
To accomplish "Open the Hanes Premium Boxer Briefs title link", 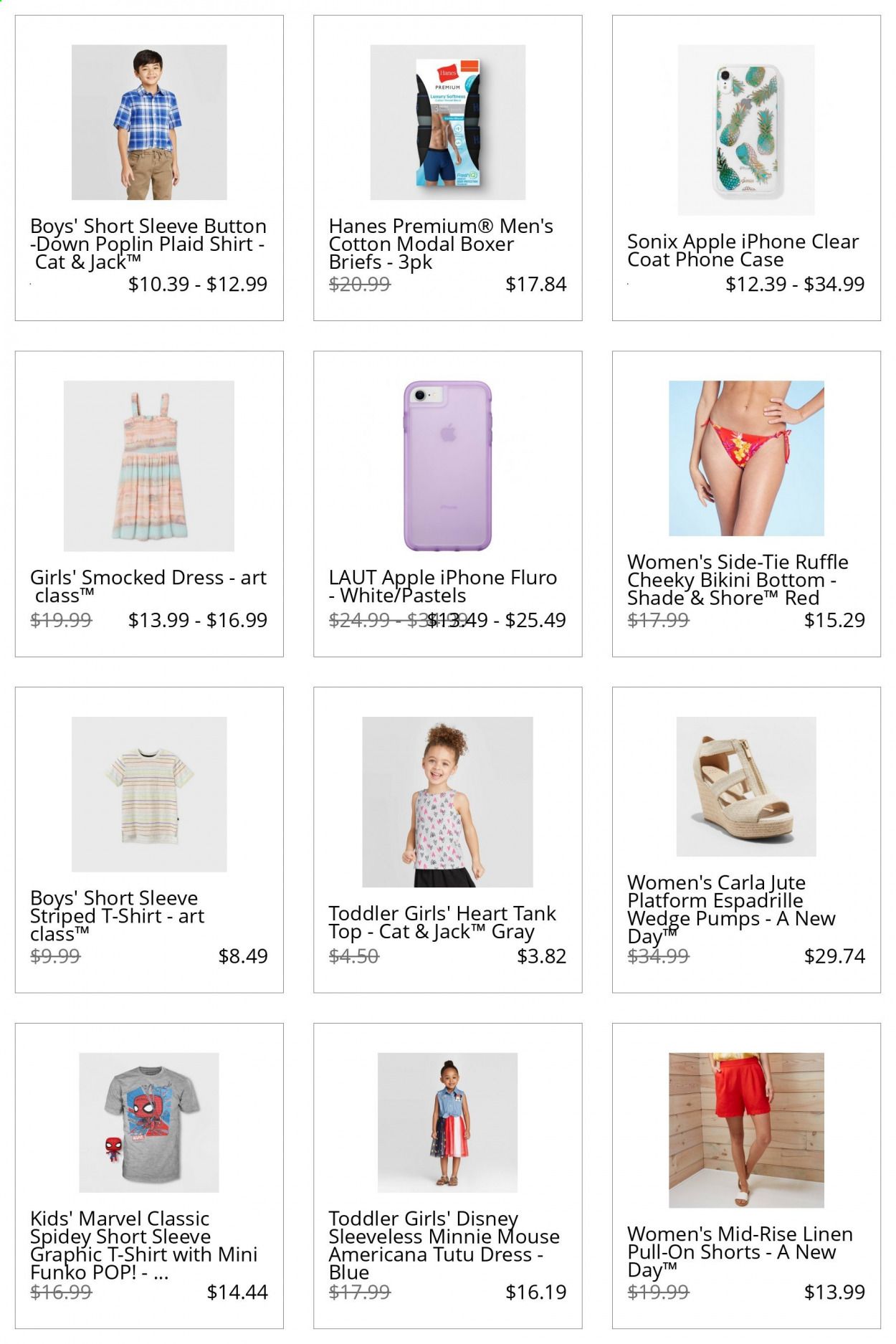I will click(441, 244).
